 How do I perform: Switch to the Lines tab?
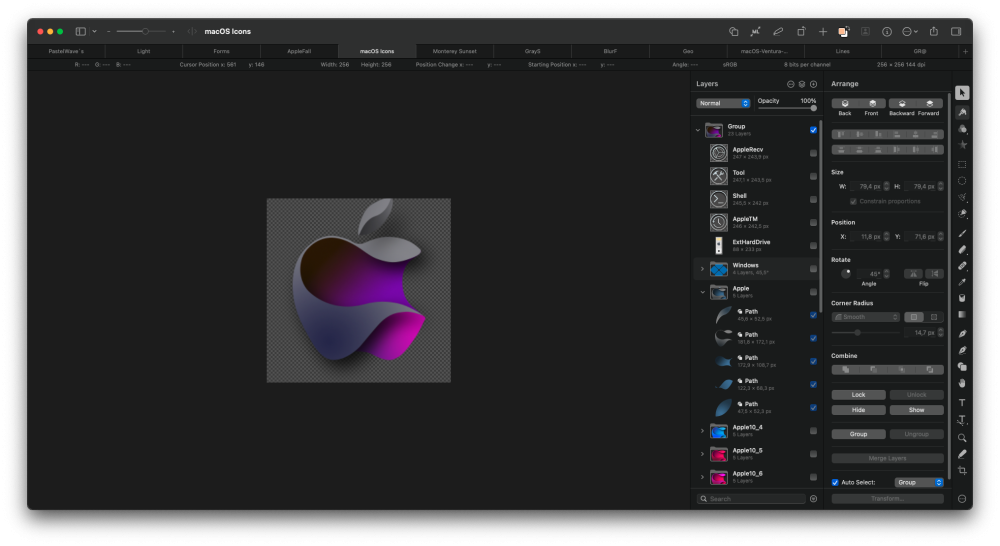(x=842, y=51)
